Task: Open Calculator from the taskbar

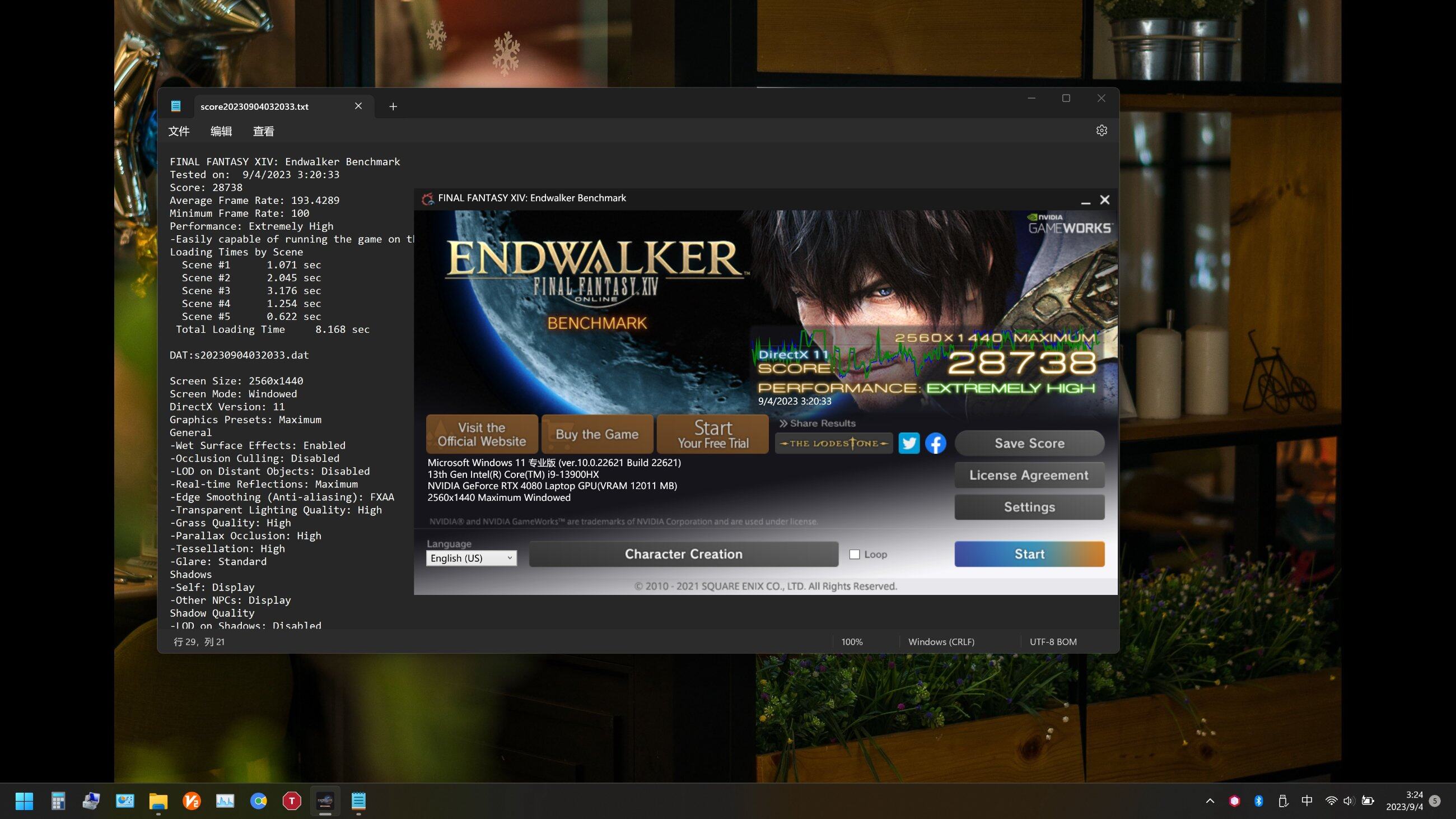Action: pos(58,801)
